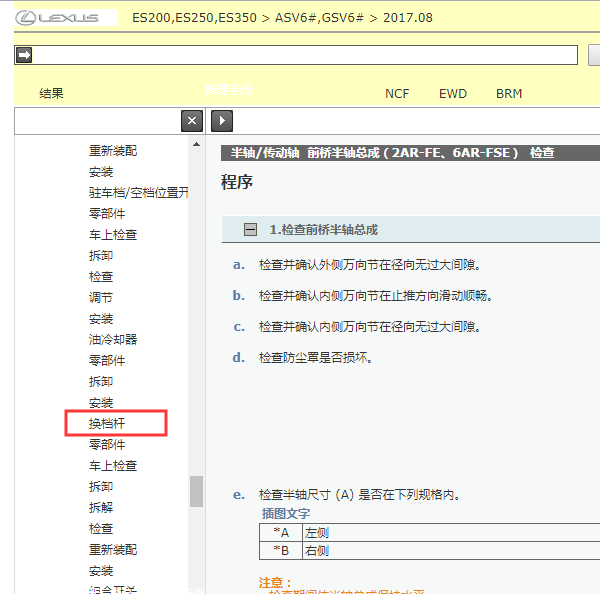This screenshot has width=600, height=594.
Task: Click the orange 注意 label
Action: [x=275, y=583]
